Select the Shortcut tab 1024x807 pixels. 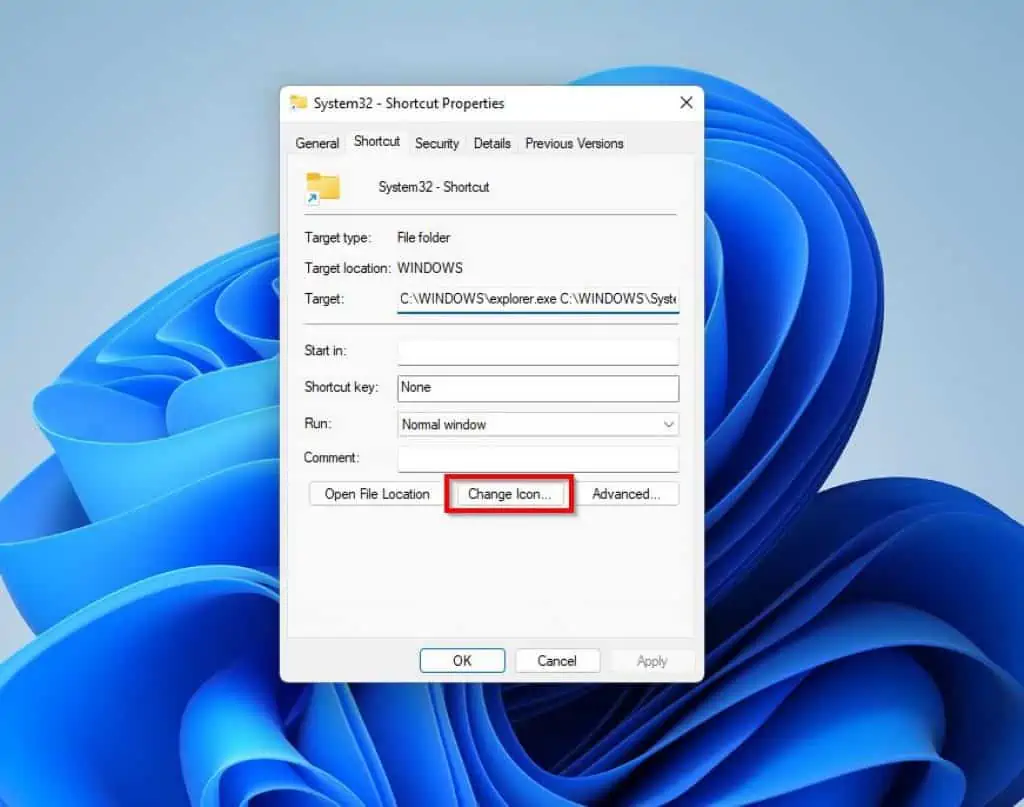coord(377,142)
